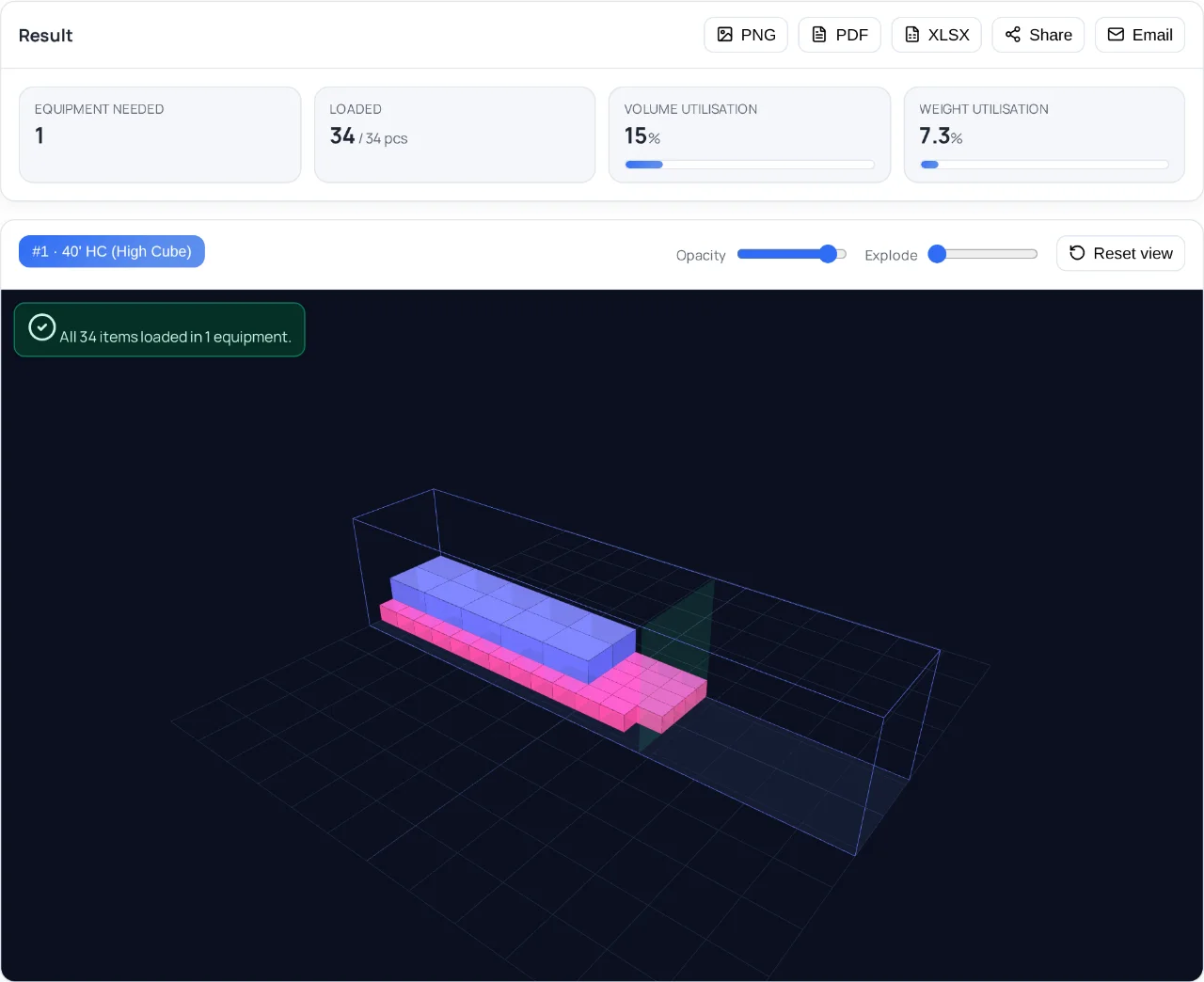Select the #1 40' HC container tab
Image resolution: width=1204 pixels, height=982 pixels.
(112, 251)
